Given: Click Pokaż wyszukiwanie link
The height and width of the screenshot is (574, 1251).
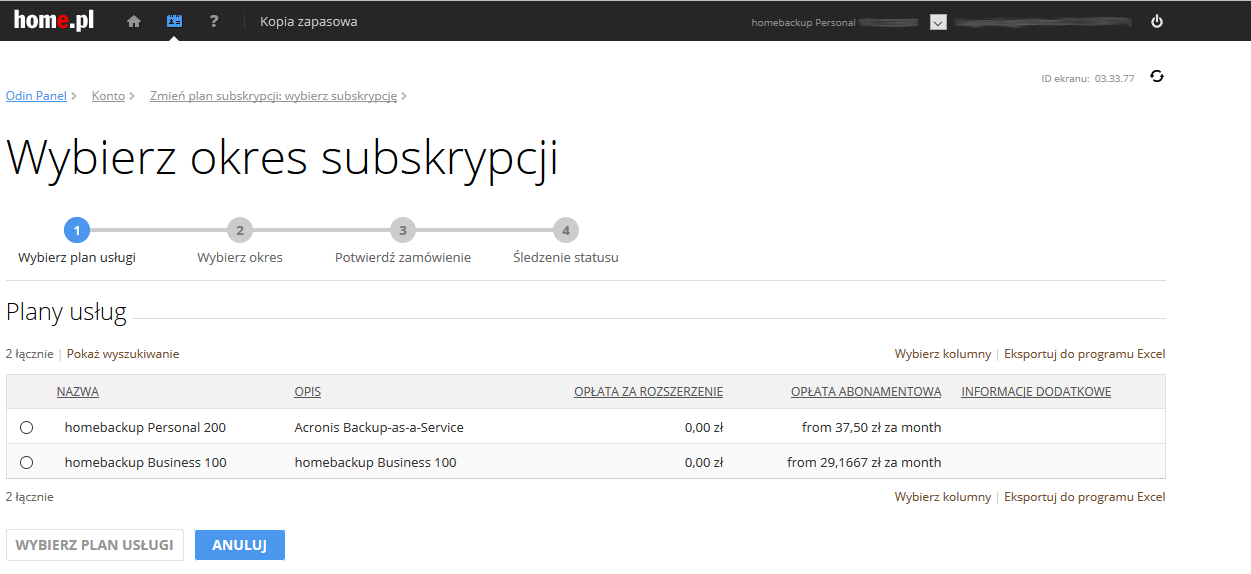Looking at the screenshot, I should pyautogui.click(x=123, y=354).
